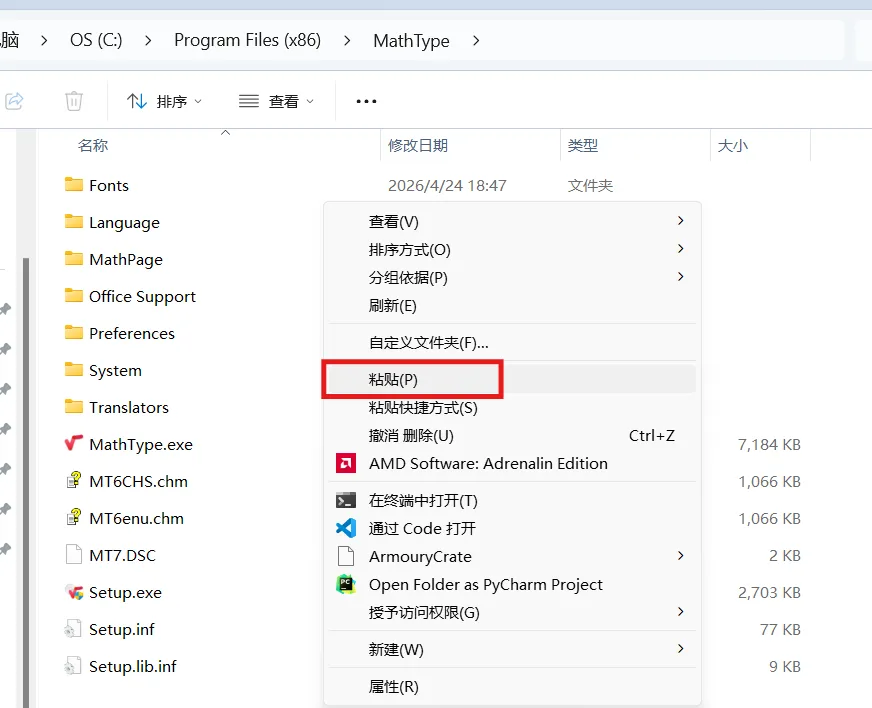Choose 自定义文件夹(F)... in context menu

coord(512,342)
